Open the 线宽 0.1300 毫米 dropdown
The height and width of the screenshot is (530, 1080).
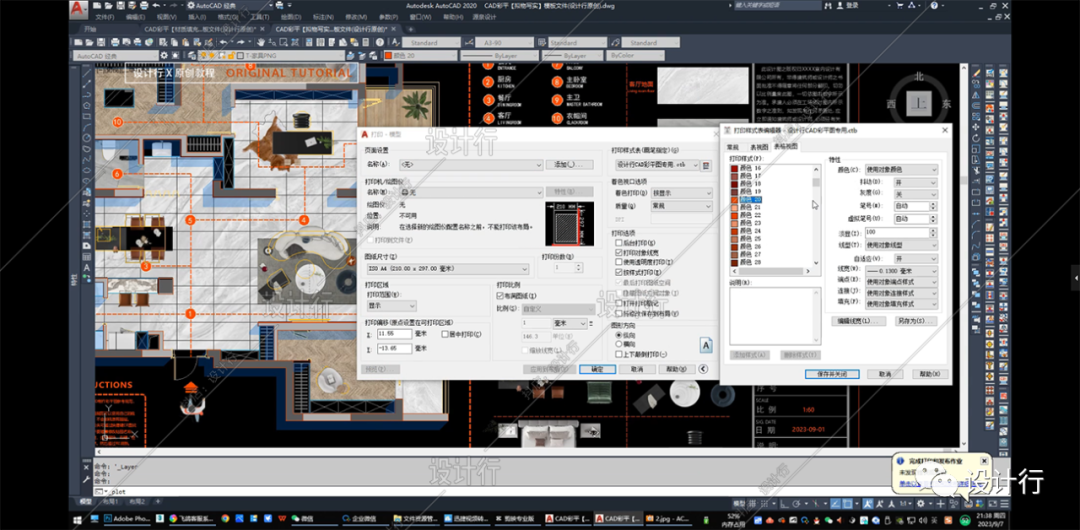pyautogui.click(x=901, y=271)
